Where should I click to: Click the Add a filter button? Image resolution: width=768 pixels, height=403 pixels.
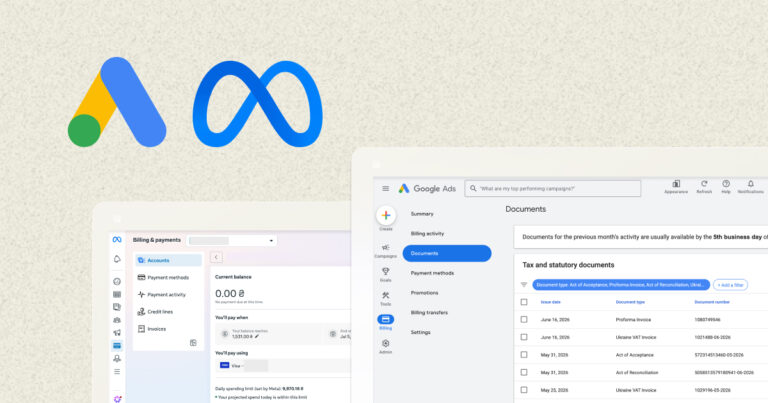[x=730, y=284]
